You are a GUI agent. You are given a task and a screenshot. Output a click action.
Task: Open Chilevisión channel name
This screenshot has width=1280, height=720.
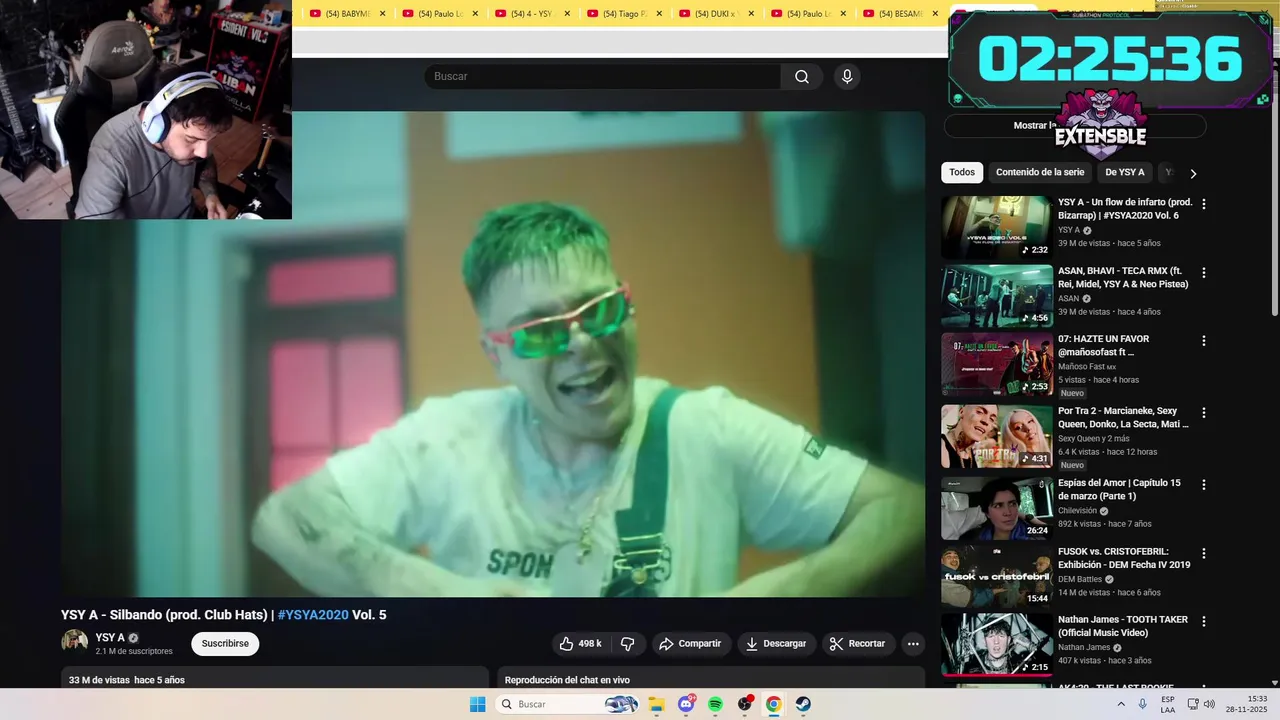point(1078,511)
